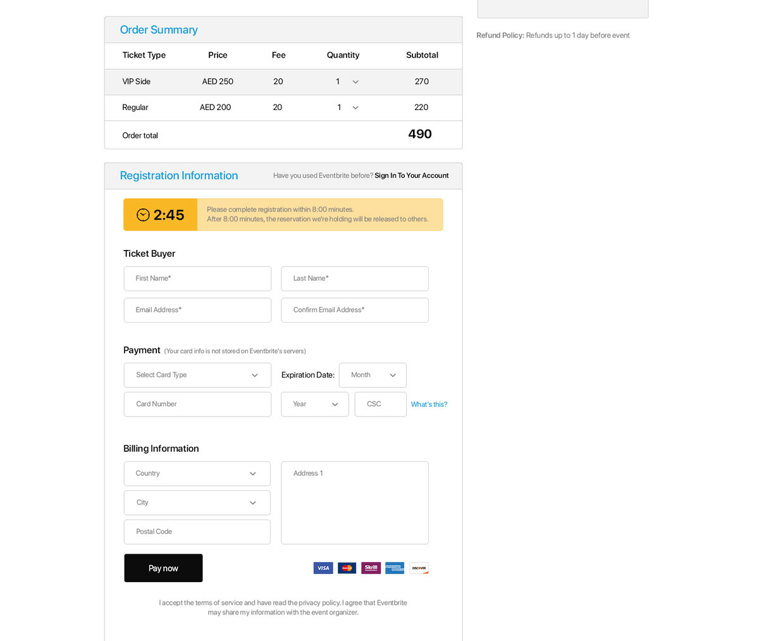Click the What's this? link
The width and height of the screenshot is (759, 641).
[429, 404]
